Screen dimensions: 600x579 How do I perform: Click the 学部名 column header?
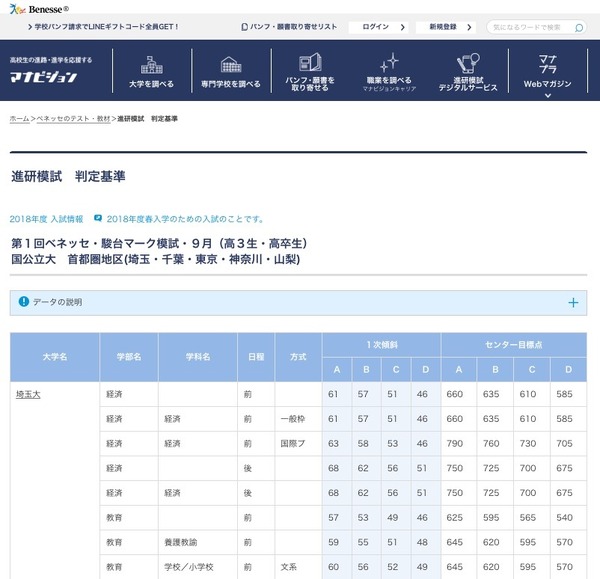129,357
